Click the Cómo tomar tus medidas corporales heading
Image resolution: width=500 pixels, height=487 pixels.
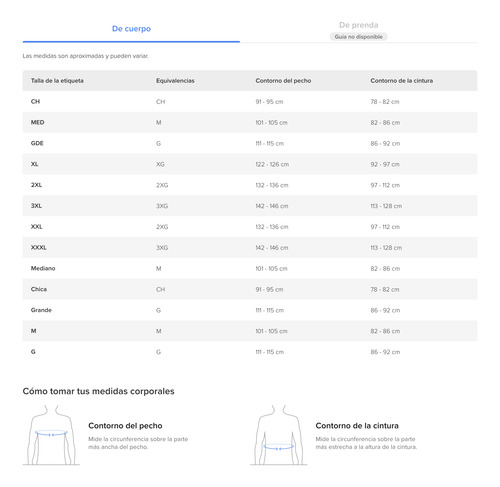click(x=98, y=391)
